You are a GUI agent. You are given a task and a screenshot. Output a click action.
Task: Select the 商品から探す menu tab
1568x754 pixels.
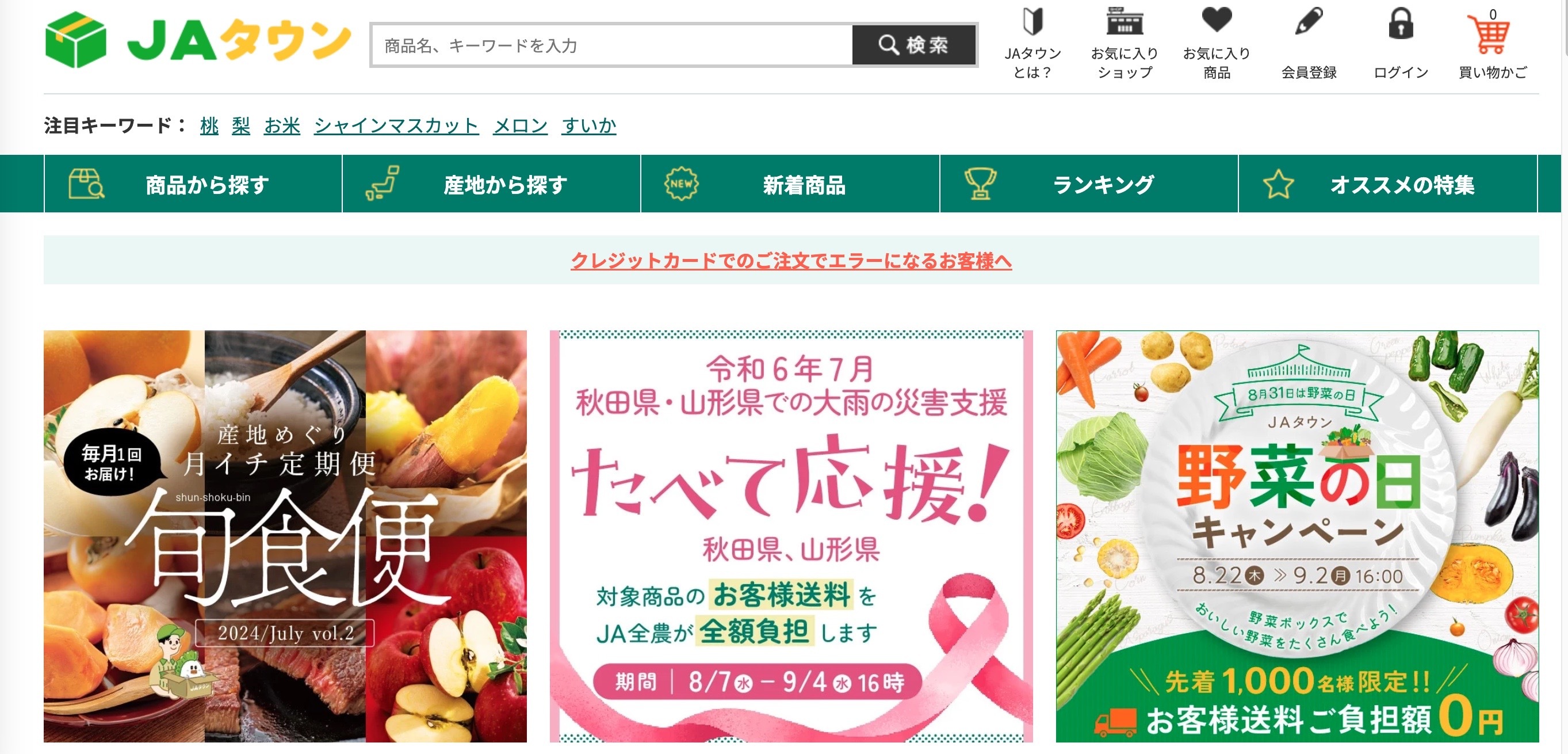(x=193, y=184)
